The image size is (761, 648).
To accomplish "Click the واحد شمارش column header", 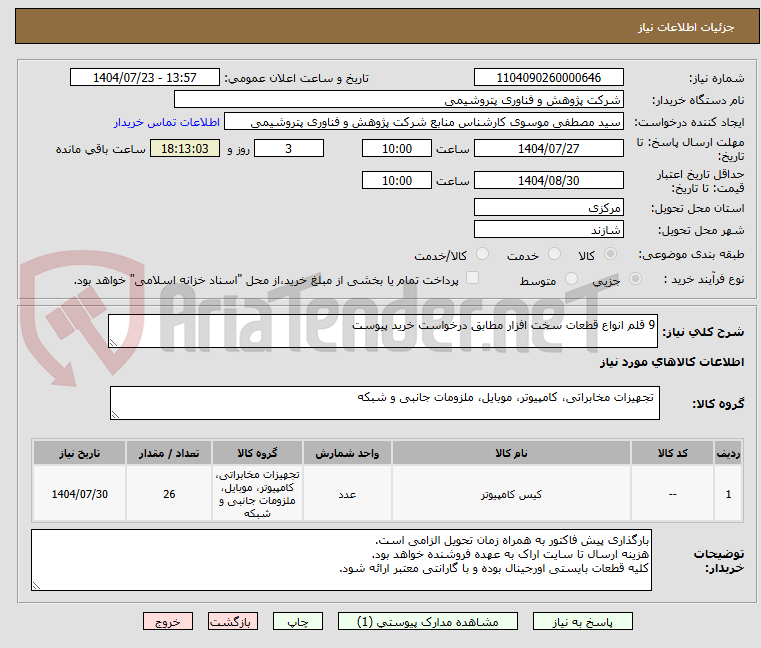I will (347, 453).
